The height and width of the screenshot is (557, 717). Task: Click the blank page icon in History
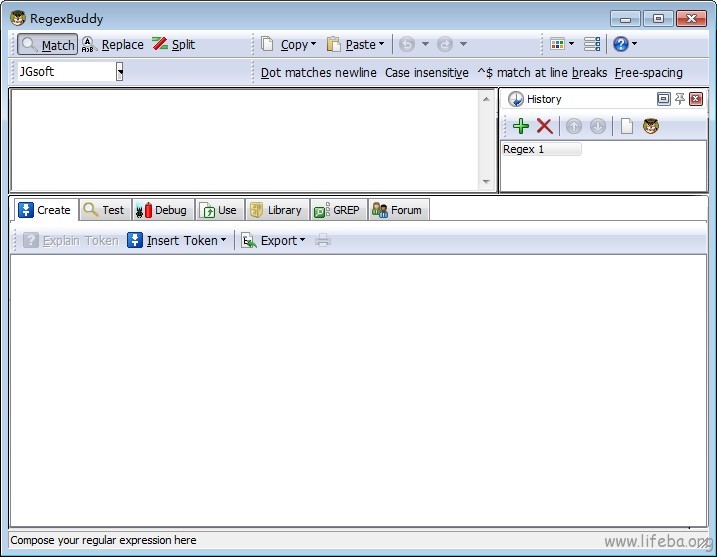(627, 126)
